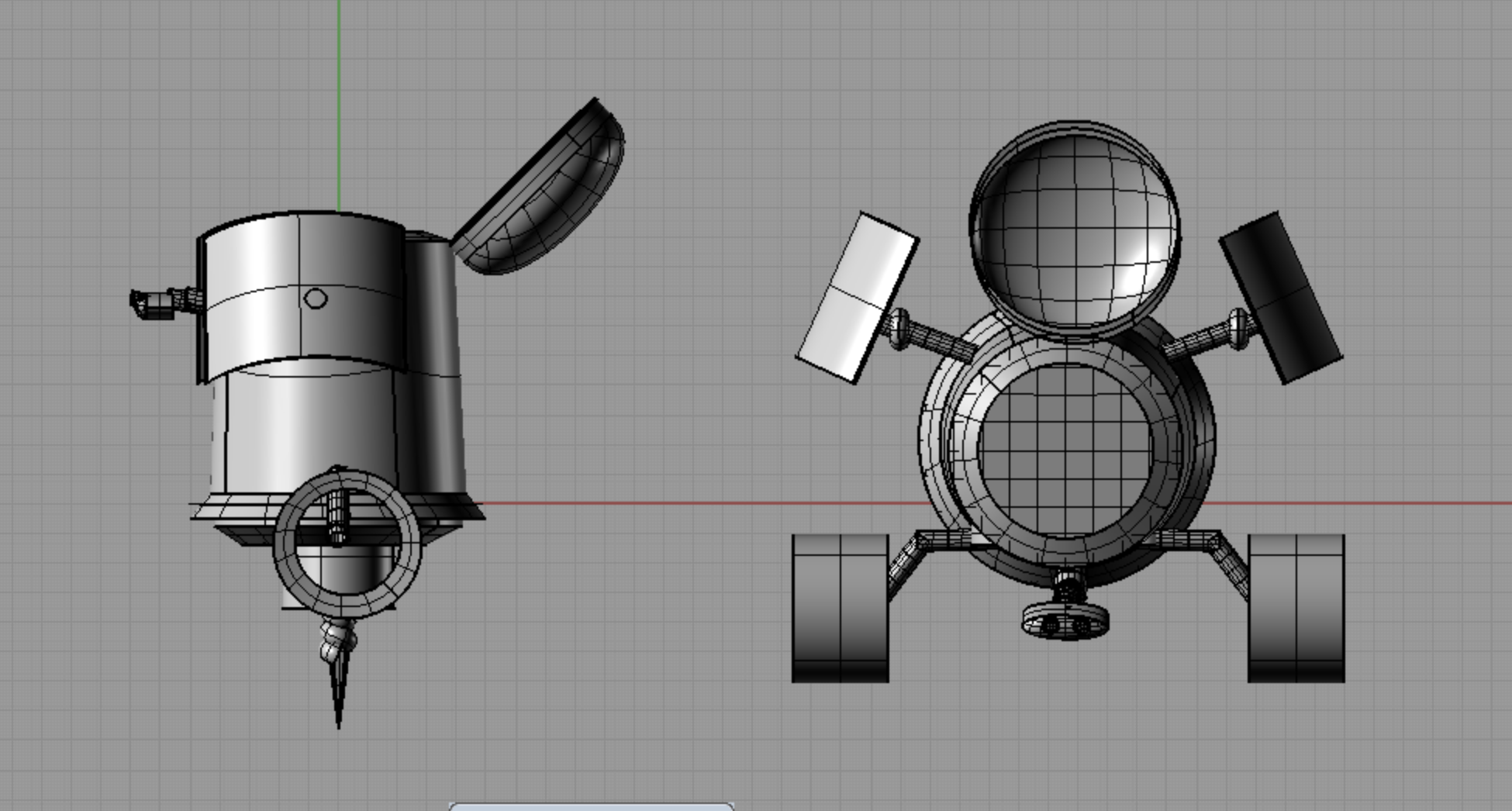Image resolution: width=1512 pixels, height=811 pixels.
Task: Select the open hinged lid on left robot
Action: 543,190
